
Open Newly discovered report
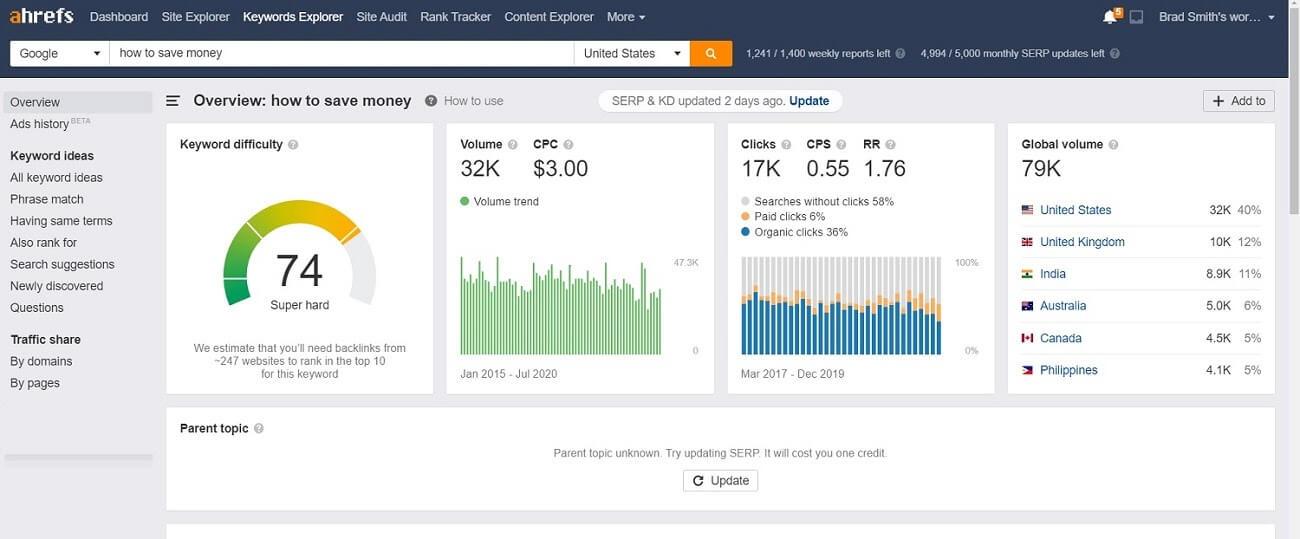(56, 286)
